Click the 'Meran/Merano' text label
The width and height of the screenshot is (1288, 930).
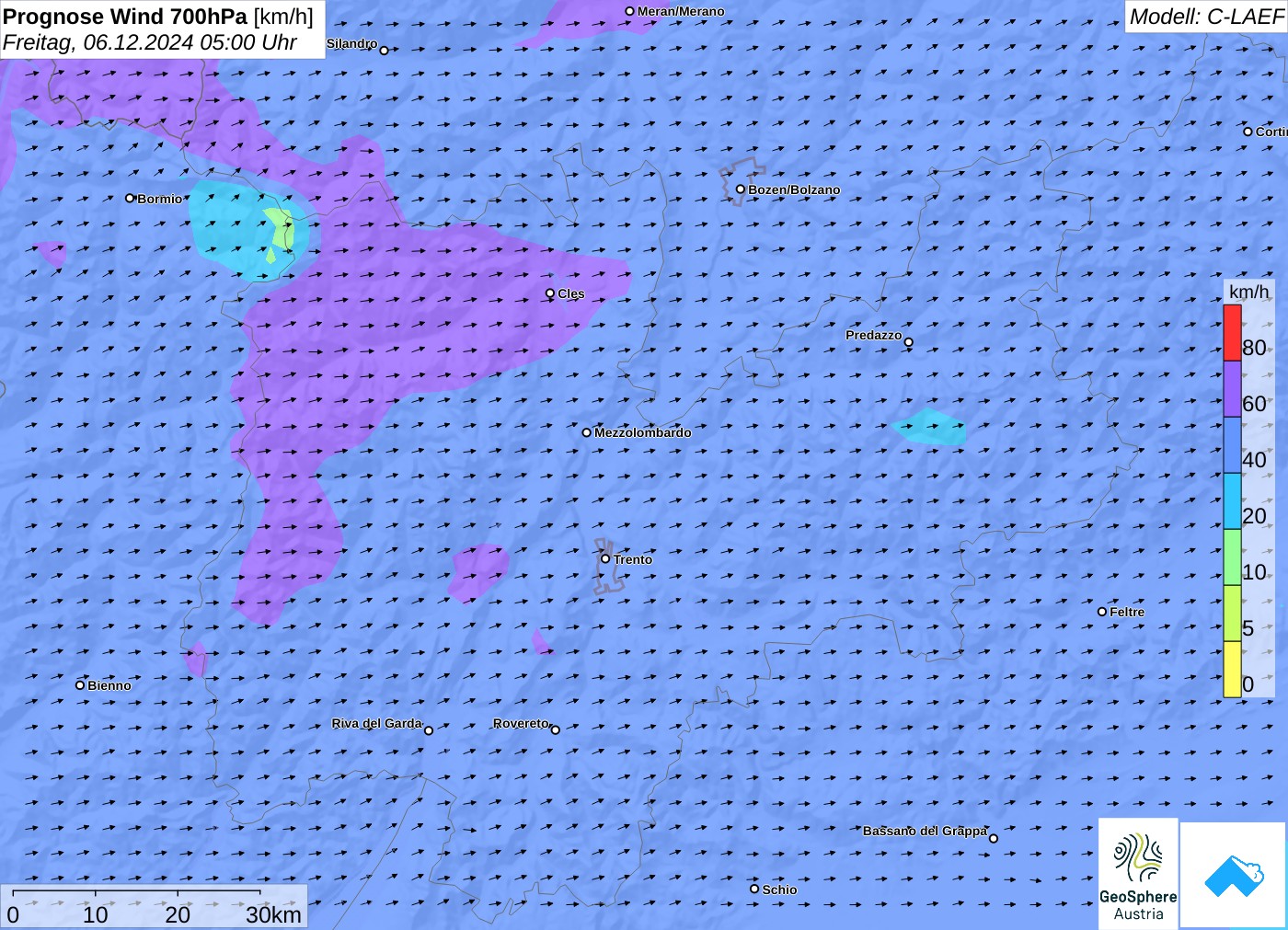click(x=681, y=11)
